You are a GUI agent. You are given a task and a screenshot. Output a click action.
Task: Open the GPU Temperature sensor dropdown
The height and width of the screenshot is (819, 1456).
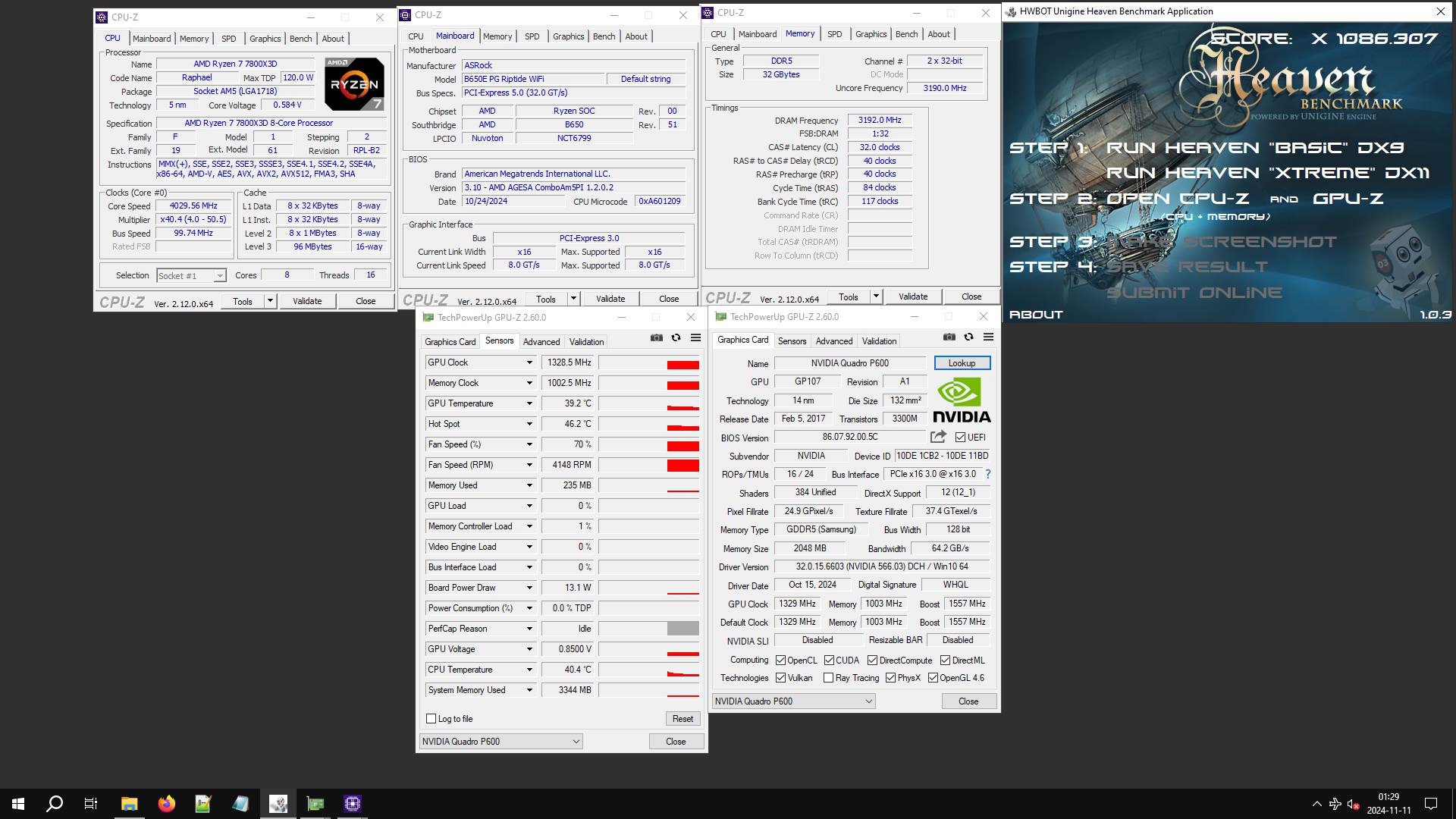point(529,403)
